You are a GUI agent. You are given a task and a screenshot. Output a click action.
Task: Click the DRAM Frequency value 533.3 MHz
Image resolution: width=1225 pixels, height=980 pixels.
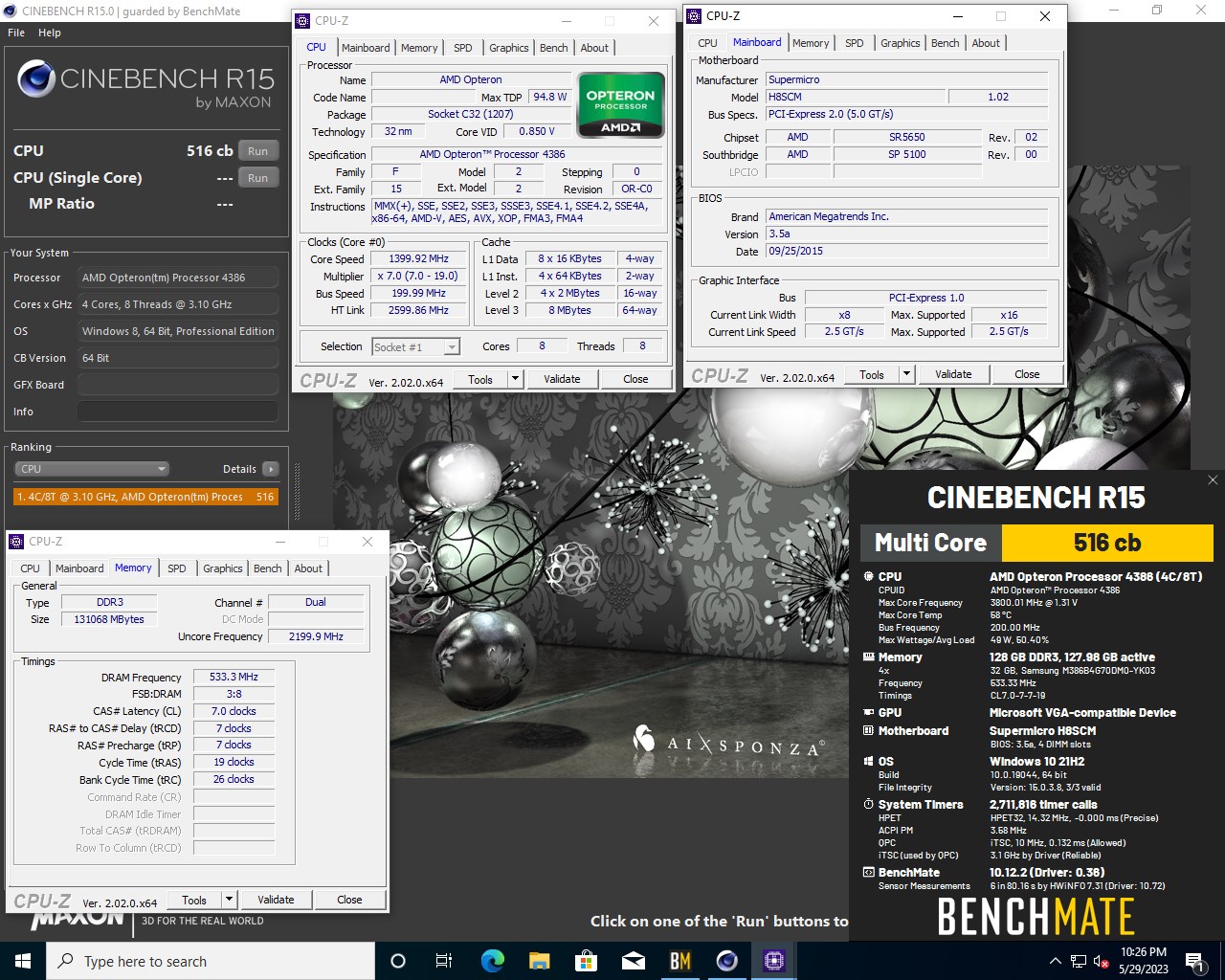(x=234, y=677)
